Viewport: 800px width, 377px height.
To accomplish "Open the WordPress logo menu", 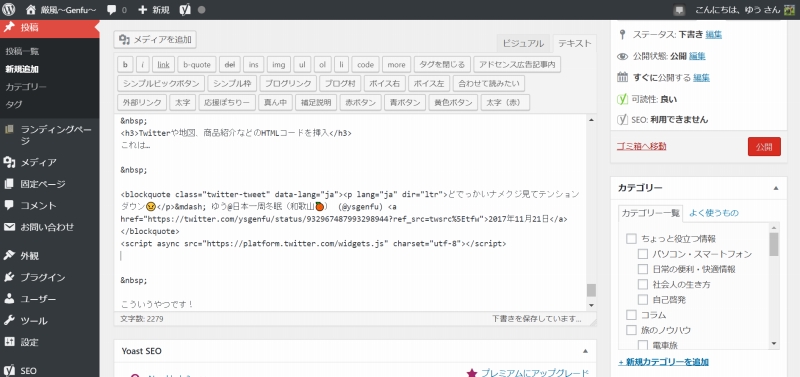I will [x=9, y=10].
